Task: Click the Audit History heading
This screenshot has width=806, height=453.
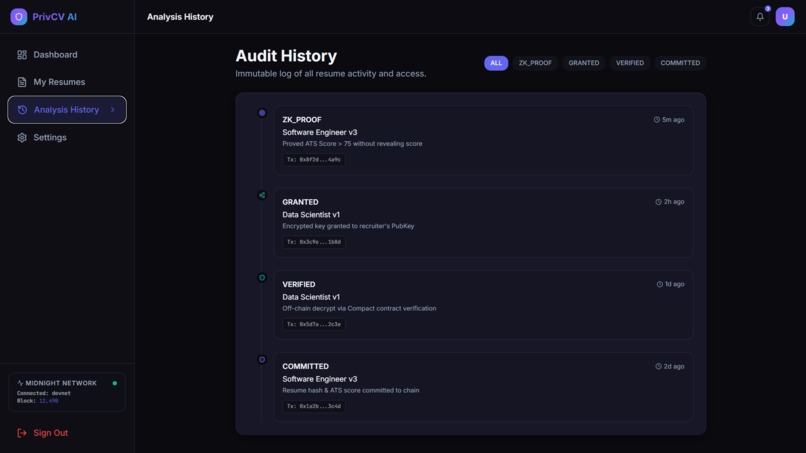Action: [x=286, y=56]
